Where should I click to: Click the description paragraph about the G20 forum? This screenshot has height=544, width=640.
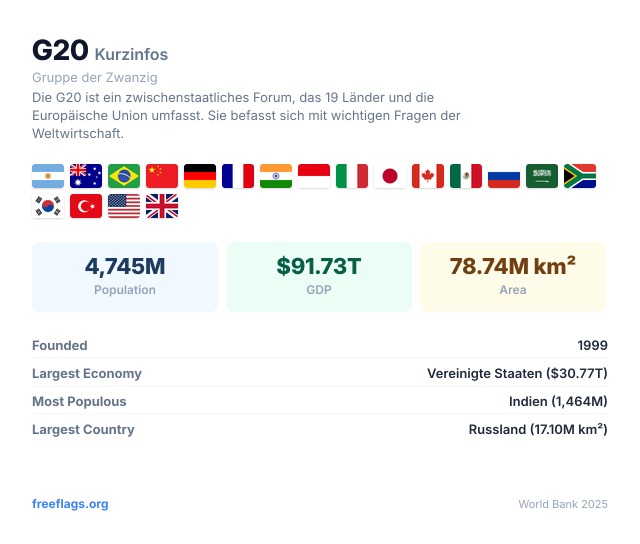(246, 115)
